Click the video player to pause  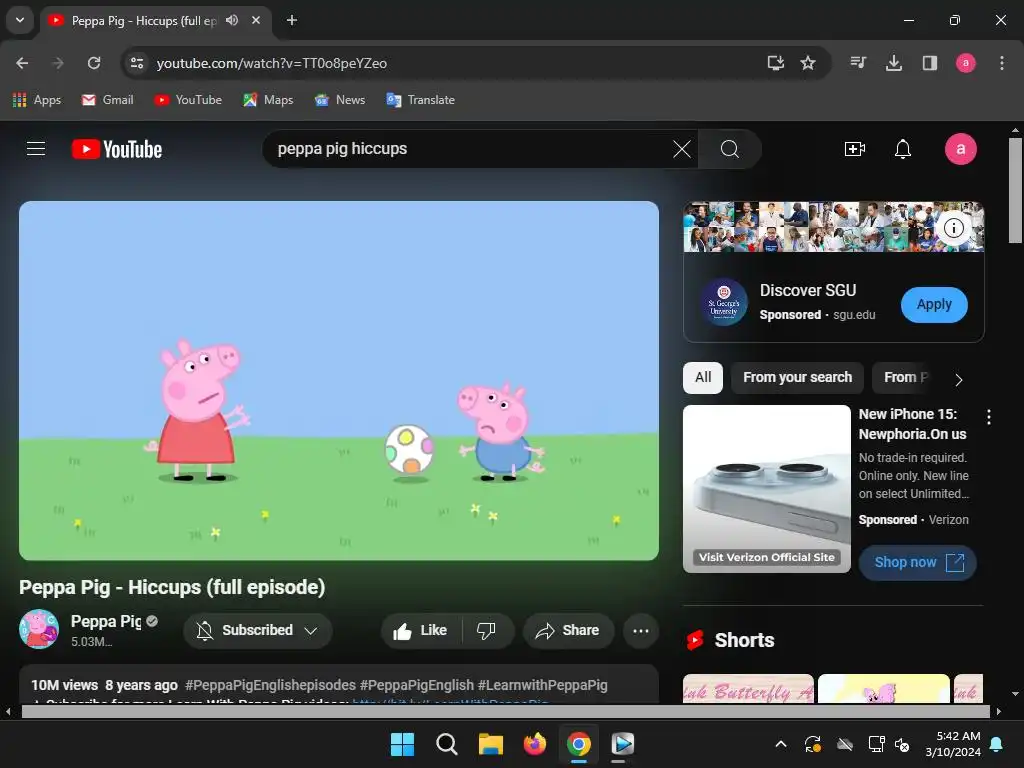click(339, 380)
